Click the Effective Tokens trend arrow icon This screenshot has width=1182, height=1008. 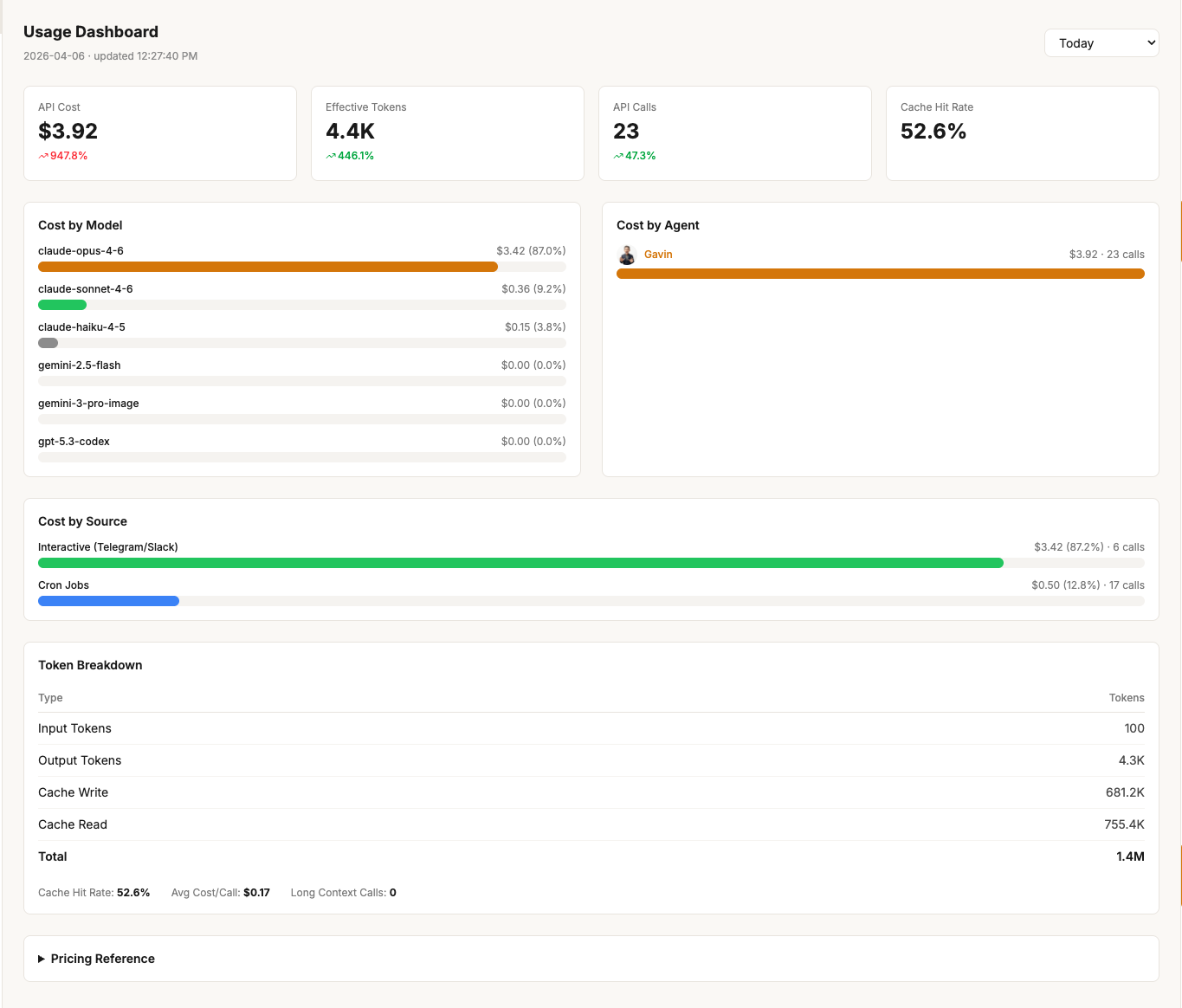click(x=331, y=156)
